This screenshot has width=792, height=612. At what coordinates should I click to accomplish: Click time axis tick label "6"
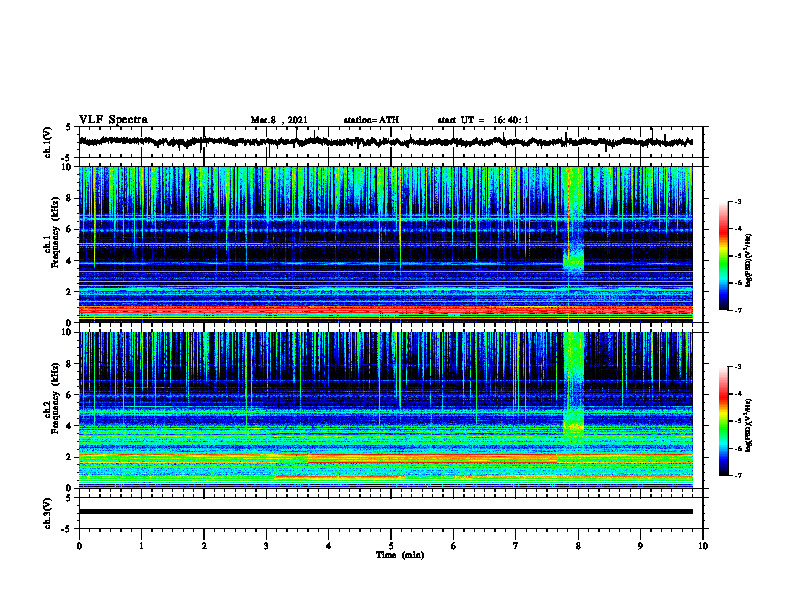tap(454, 546)
